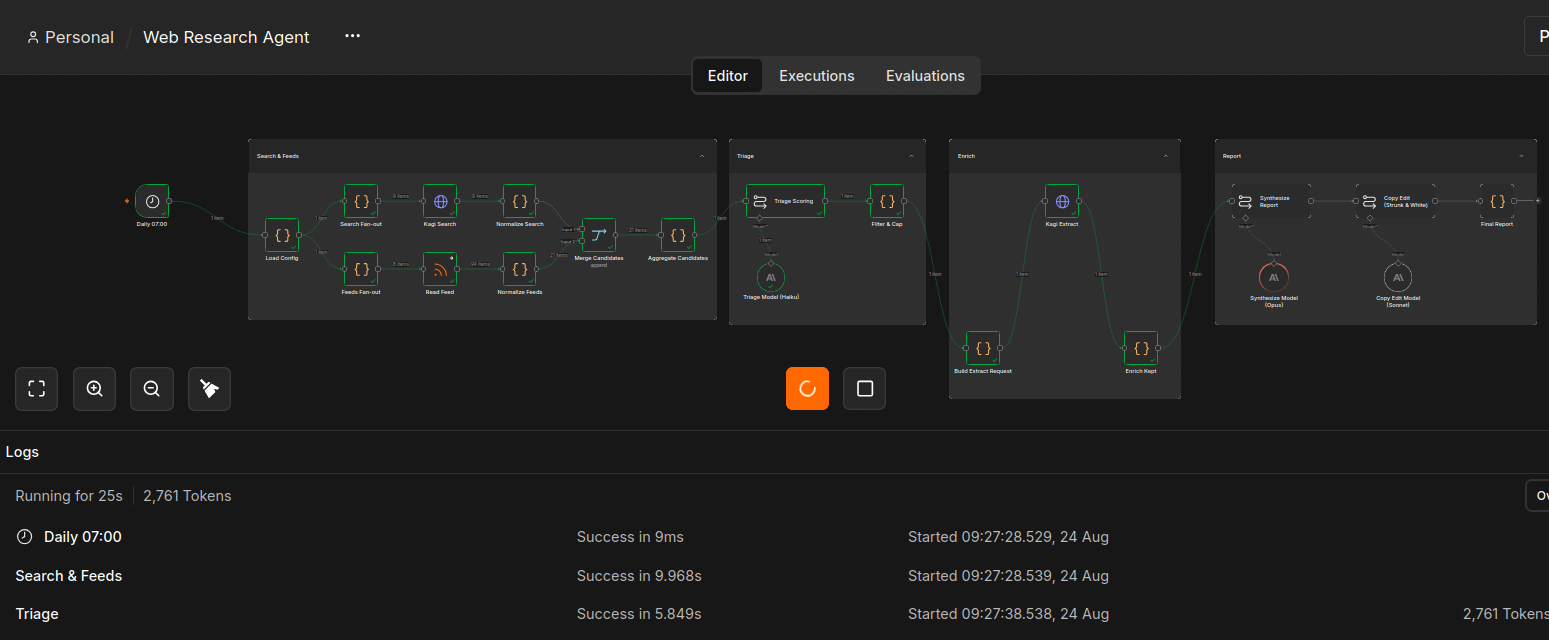Click 'Started 09:27:38.538, 24 Aug' timestamp

tap(1008, 614)
